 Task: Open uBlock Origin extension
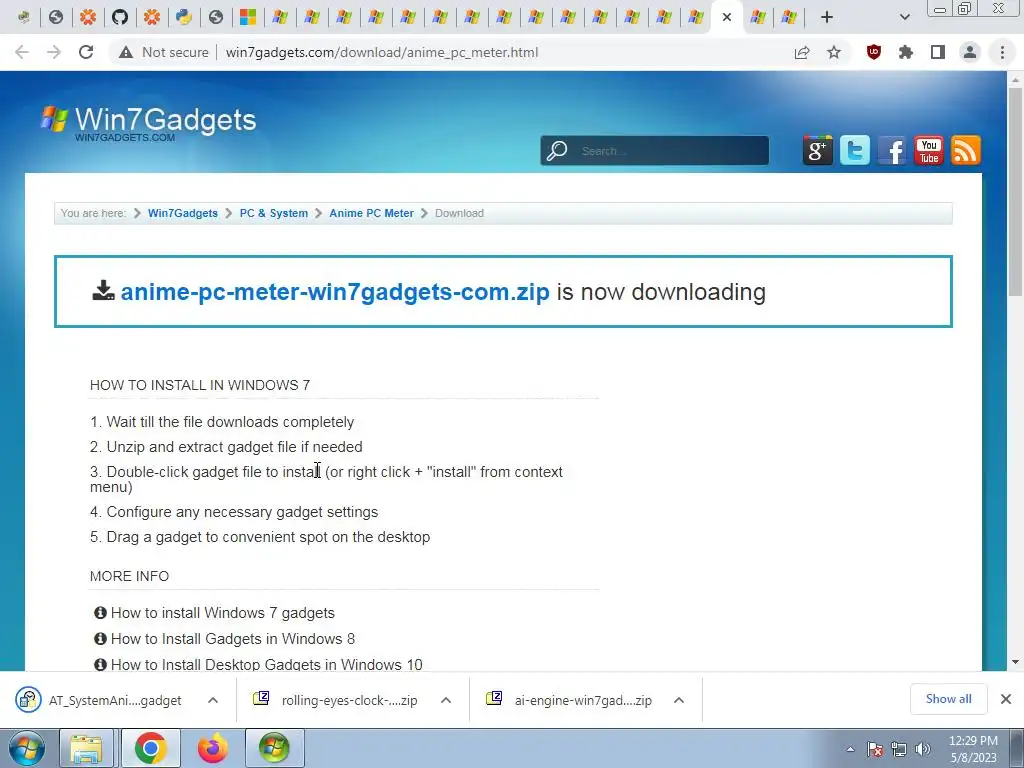[874, 52]
